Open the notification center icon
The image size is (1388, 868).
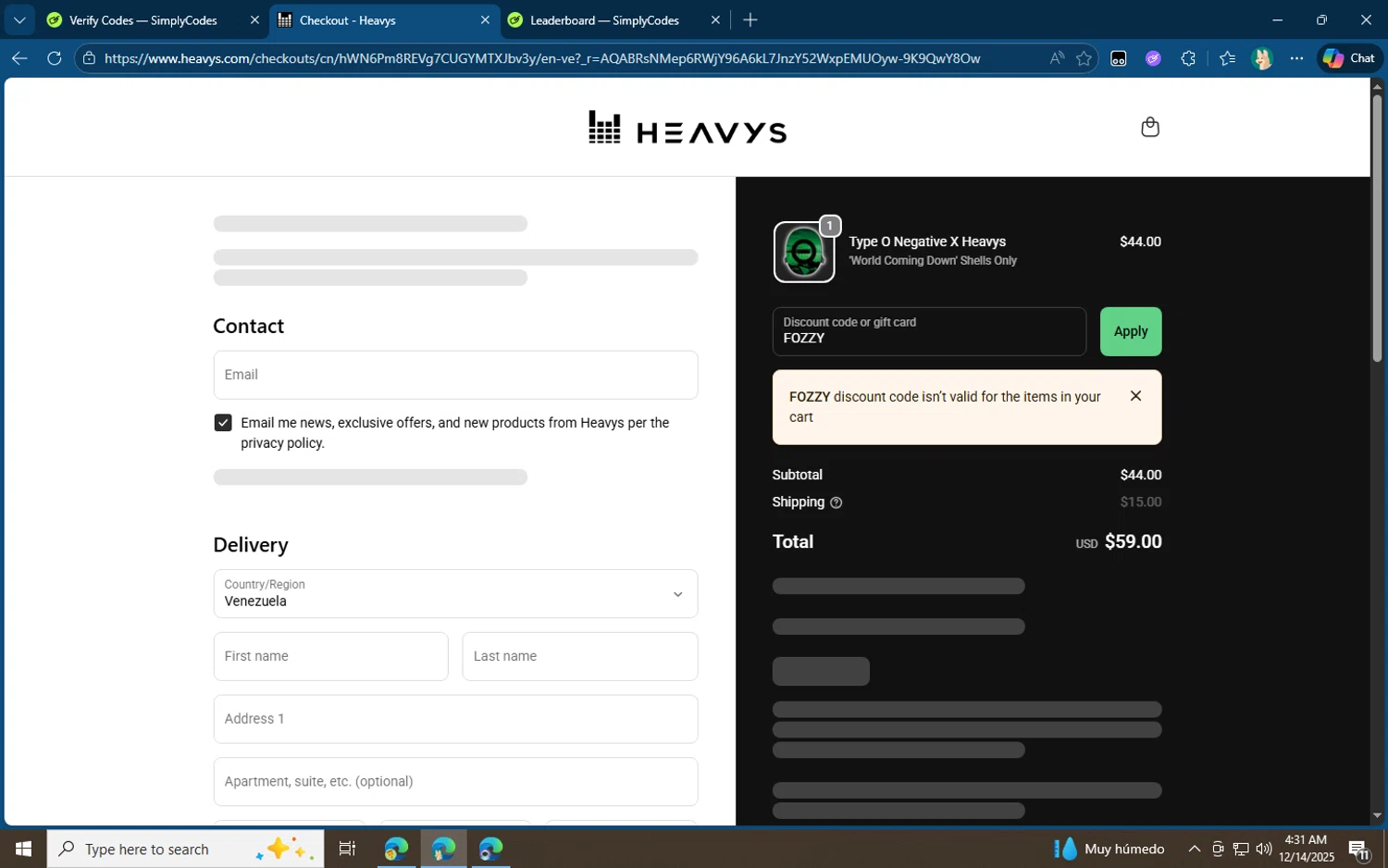coord(1359,849)
